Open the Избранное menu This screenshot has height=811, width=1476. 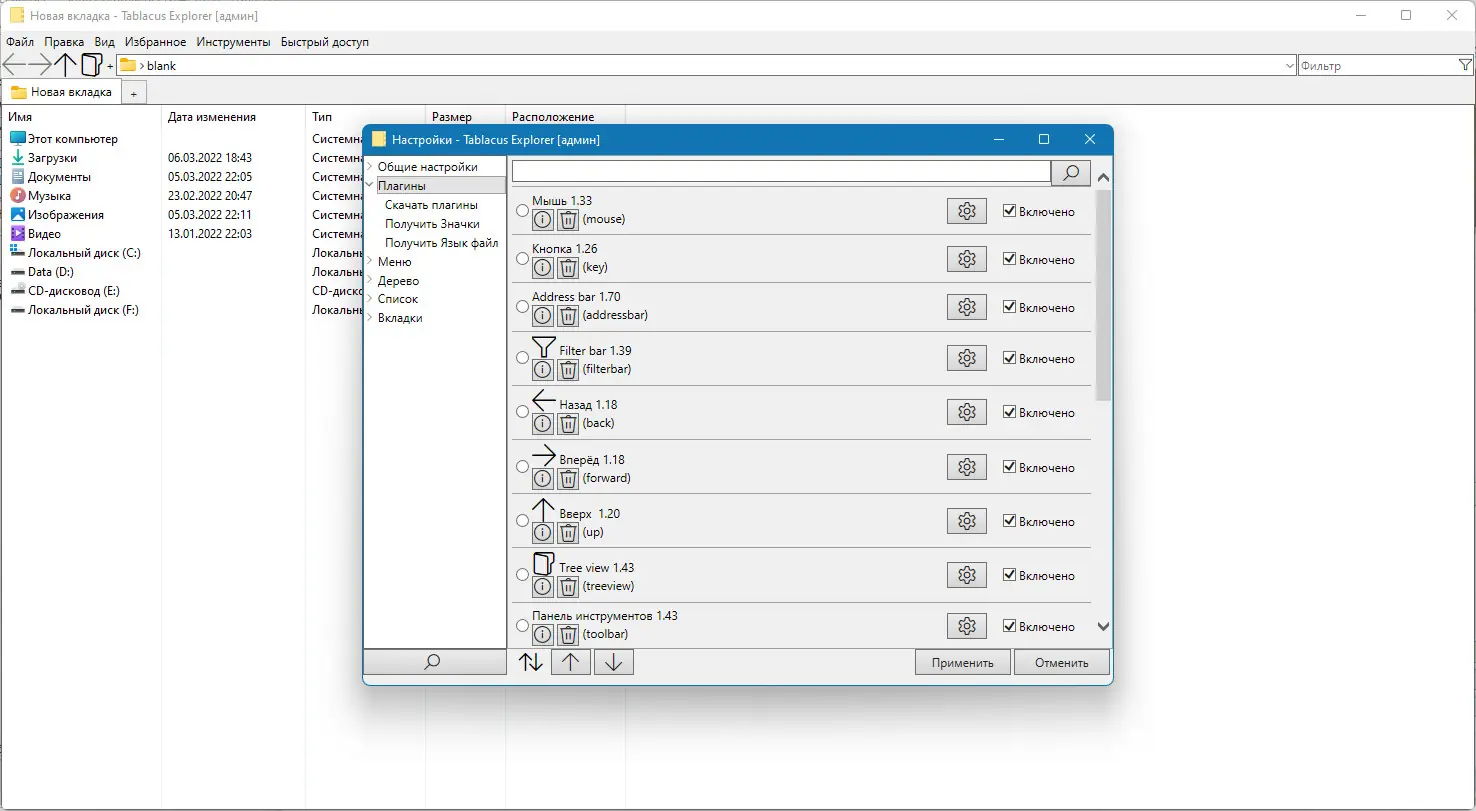pos(155,42)
